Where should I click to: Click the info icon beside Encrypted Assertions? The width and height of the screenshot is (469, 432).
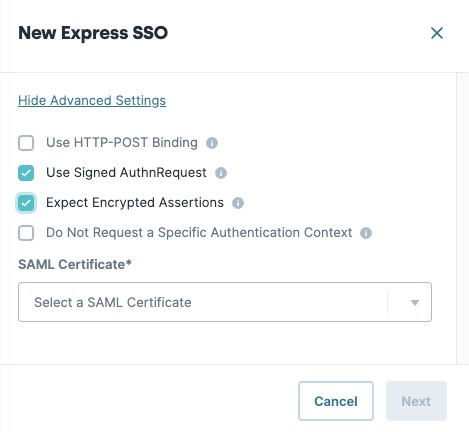point(238,203)
